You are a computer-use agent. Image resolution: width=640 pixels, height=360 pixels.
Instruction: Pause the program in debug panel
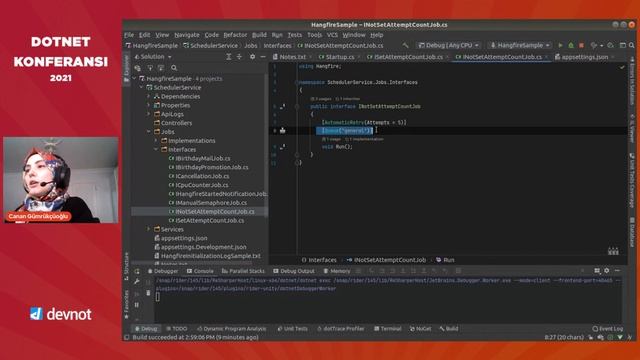point(137,304)
